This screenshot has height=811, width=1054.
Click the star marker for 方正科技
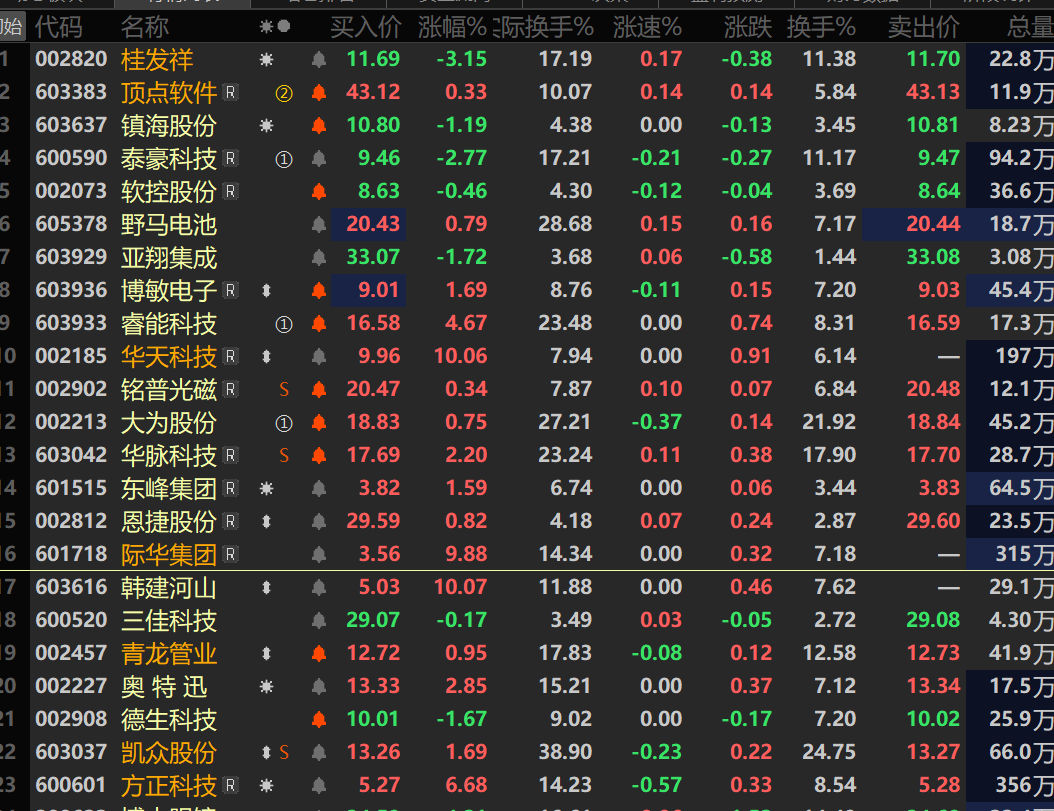[x=267, y=785]
